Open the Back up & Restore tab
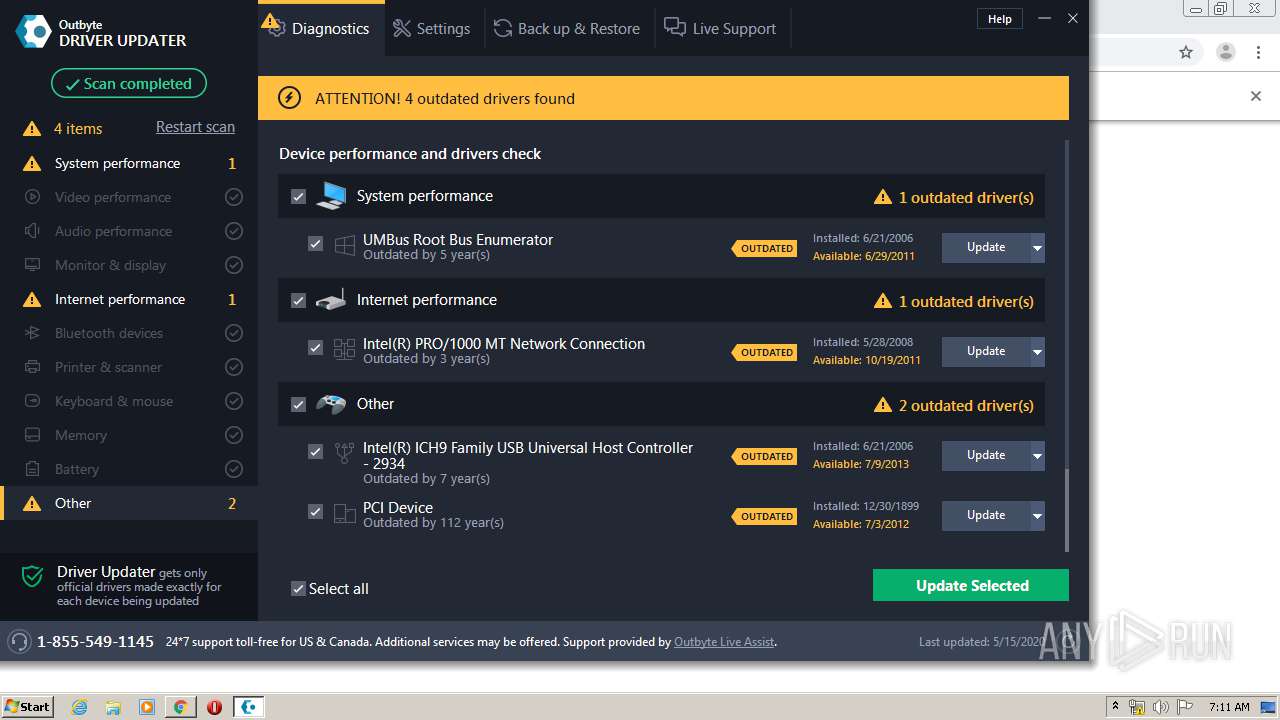 (x=567, y=29)
